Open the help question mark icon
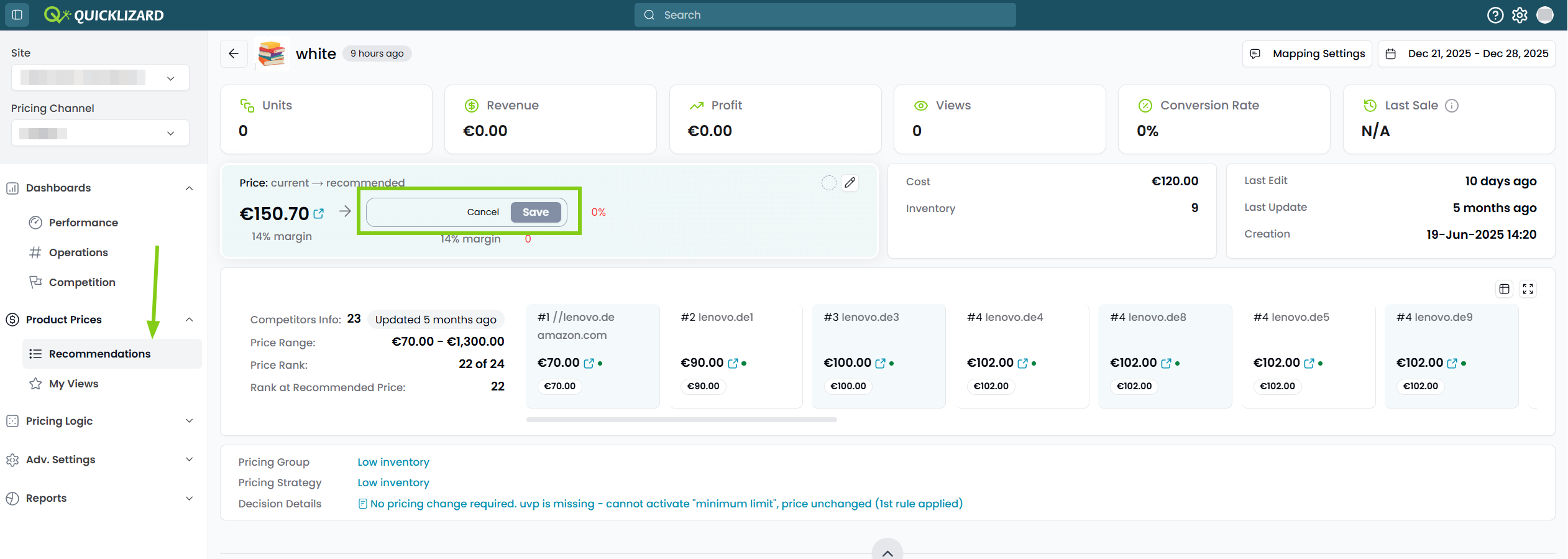The width and height of the screenshot is (1568, 559). (x=1495, y=15)
